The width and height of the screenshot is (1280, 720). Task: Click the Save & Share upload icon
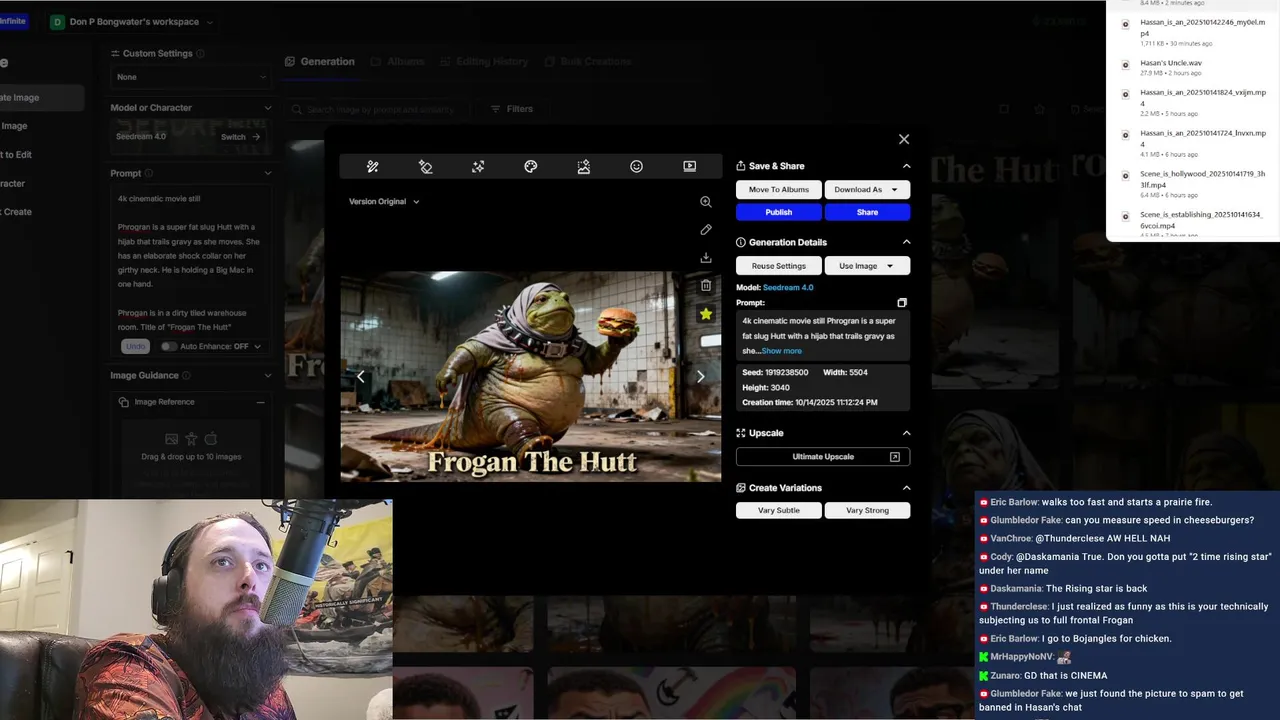pos(741,166)
